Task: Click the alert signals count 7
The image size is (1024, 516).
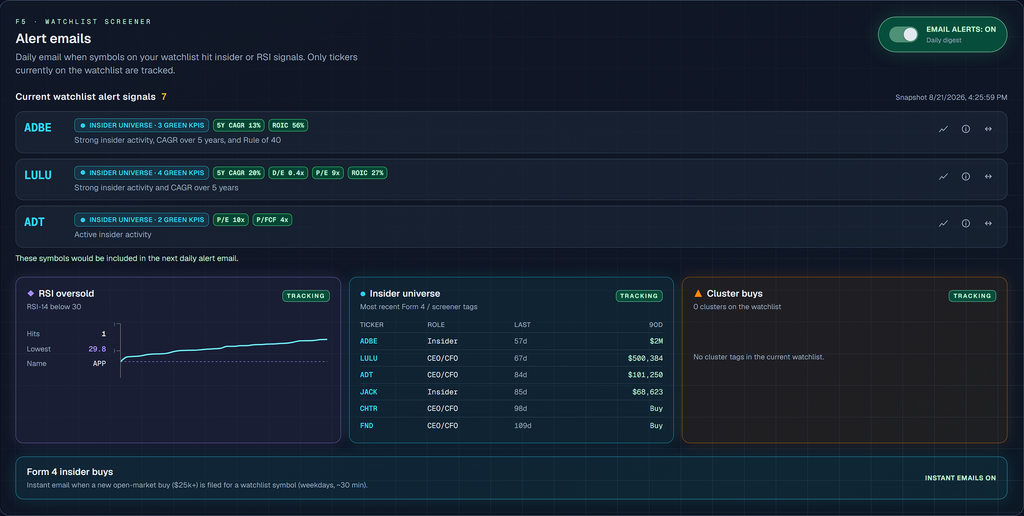Action: (164, 97)
